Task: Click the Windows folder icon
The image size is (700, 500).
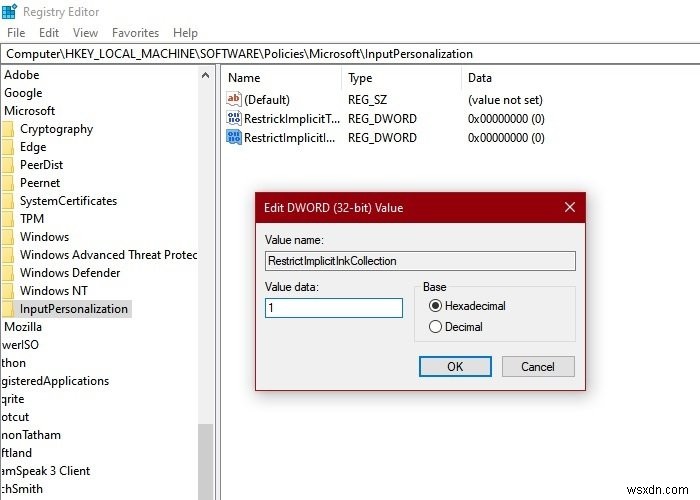Action: point(8,237)
